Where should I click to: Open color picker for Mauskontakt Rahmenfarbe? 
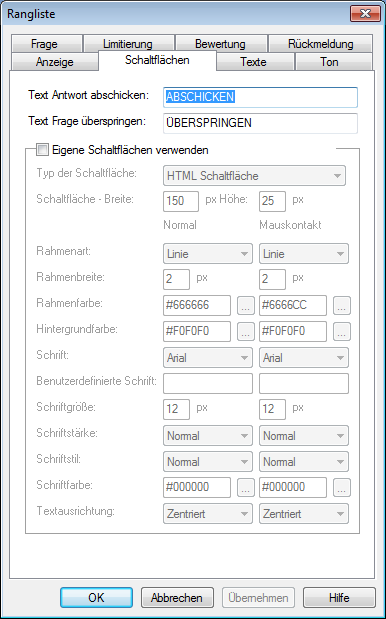click(342, 306)
